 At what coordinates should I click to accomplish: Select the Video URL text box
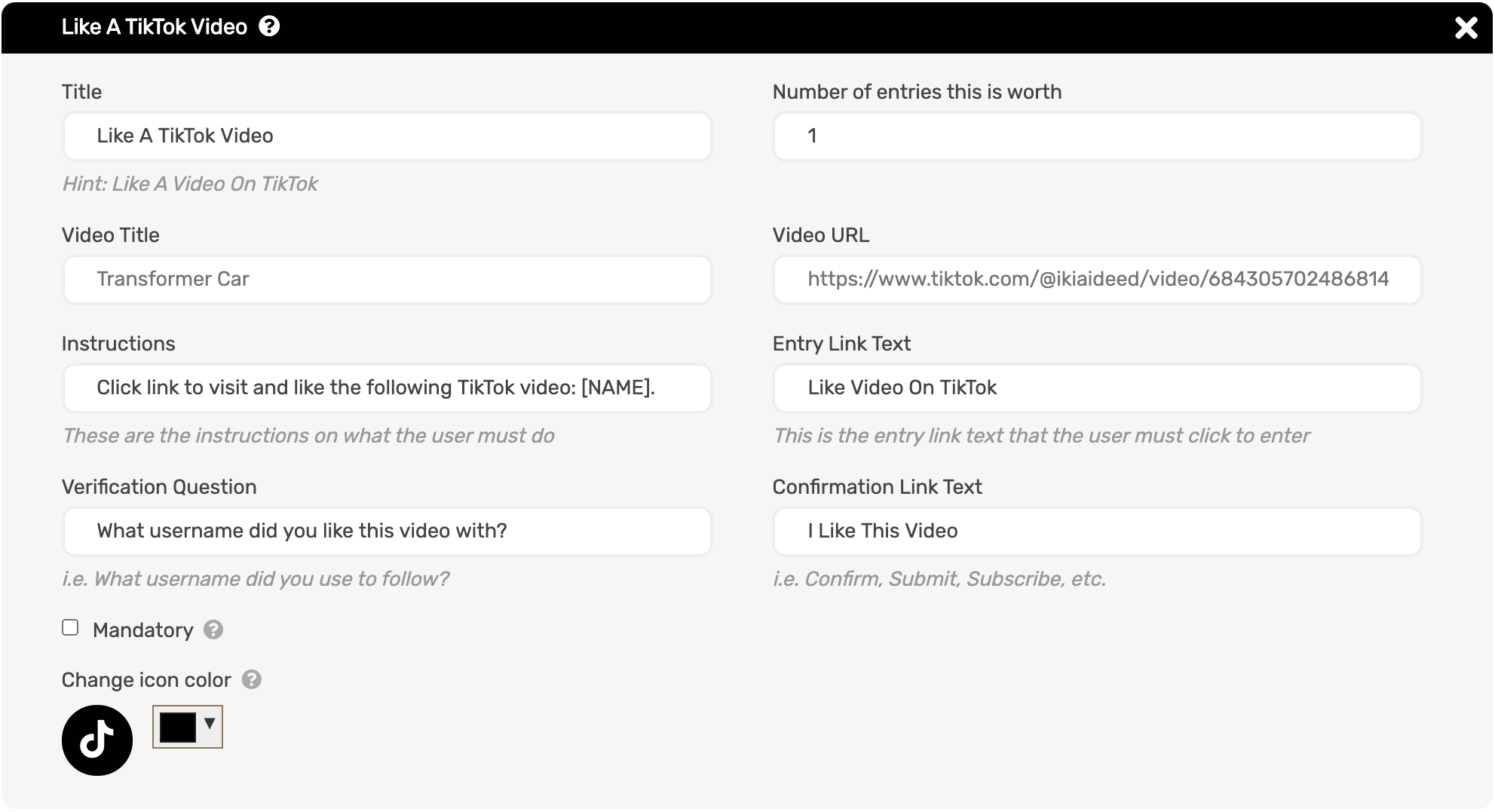(1097, 279)
